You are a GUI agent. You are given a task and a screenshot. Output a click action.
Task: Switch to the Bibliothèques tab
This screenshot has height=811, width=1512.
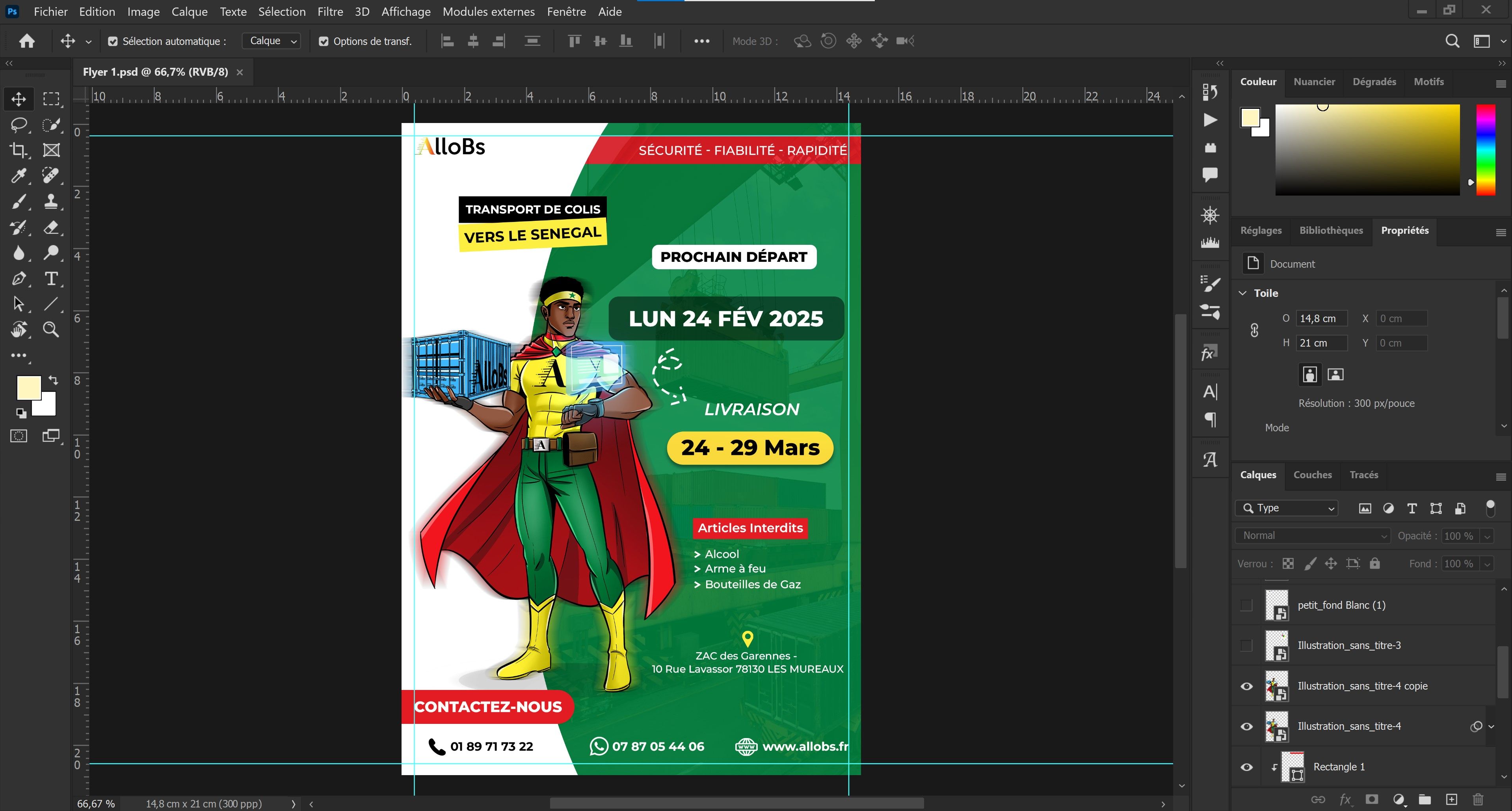click(1331, 230)
